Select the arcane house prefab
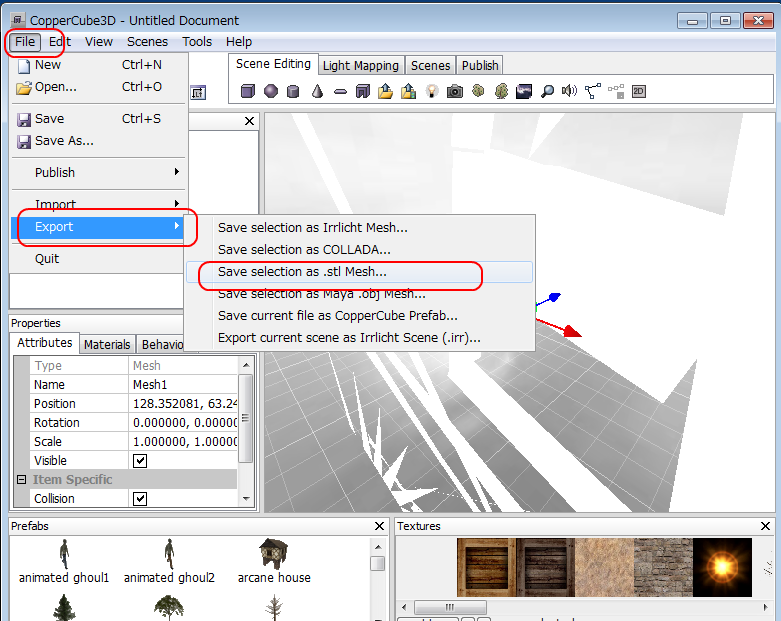This screenshot has width=781, height=621. pos(274,561)
